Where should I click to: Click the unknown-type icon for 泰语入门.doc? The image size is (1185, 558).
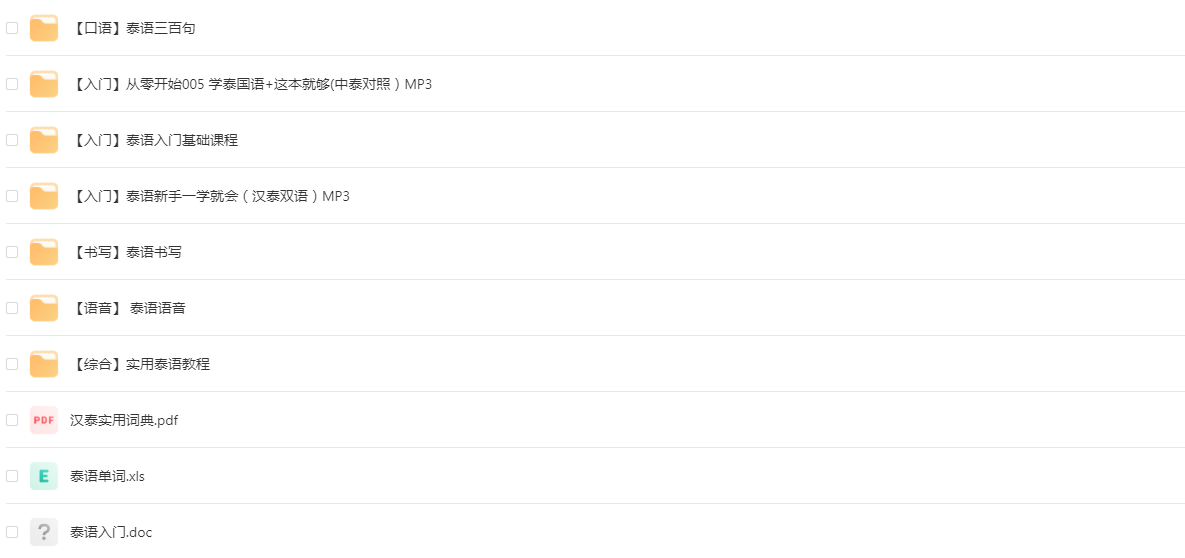click(x=44, y=532)
